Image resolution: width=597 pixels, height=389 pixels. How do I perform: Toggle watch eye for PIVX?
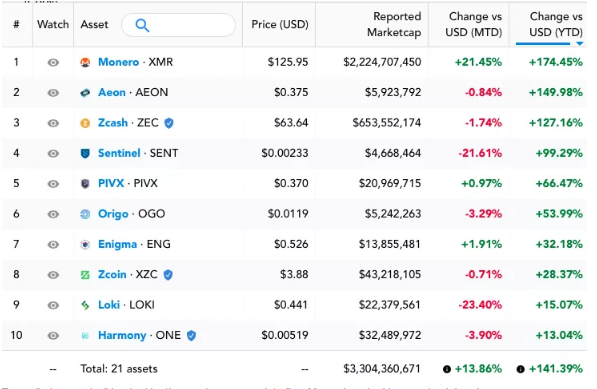[x=53, y=184]
